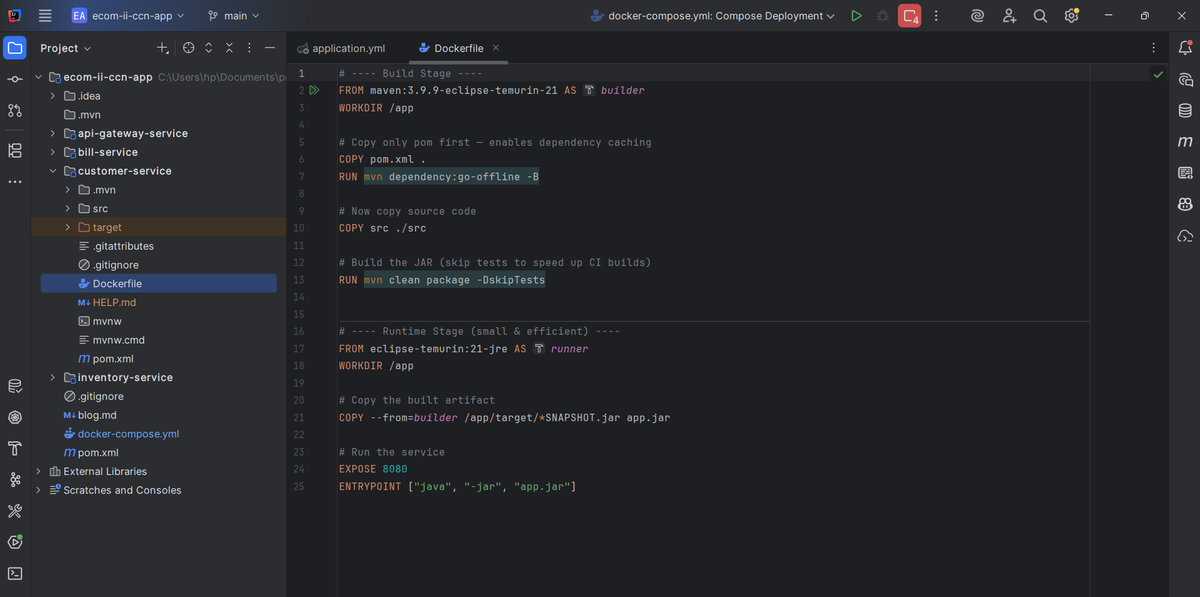1200x597 pixels.
Task: Open the Maven tool window
Action: (1185, 142)
